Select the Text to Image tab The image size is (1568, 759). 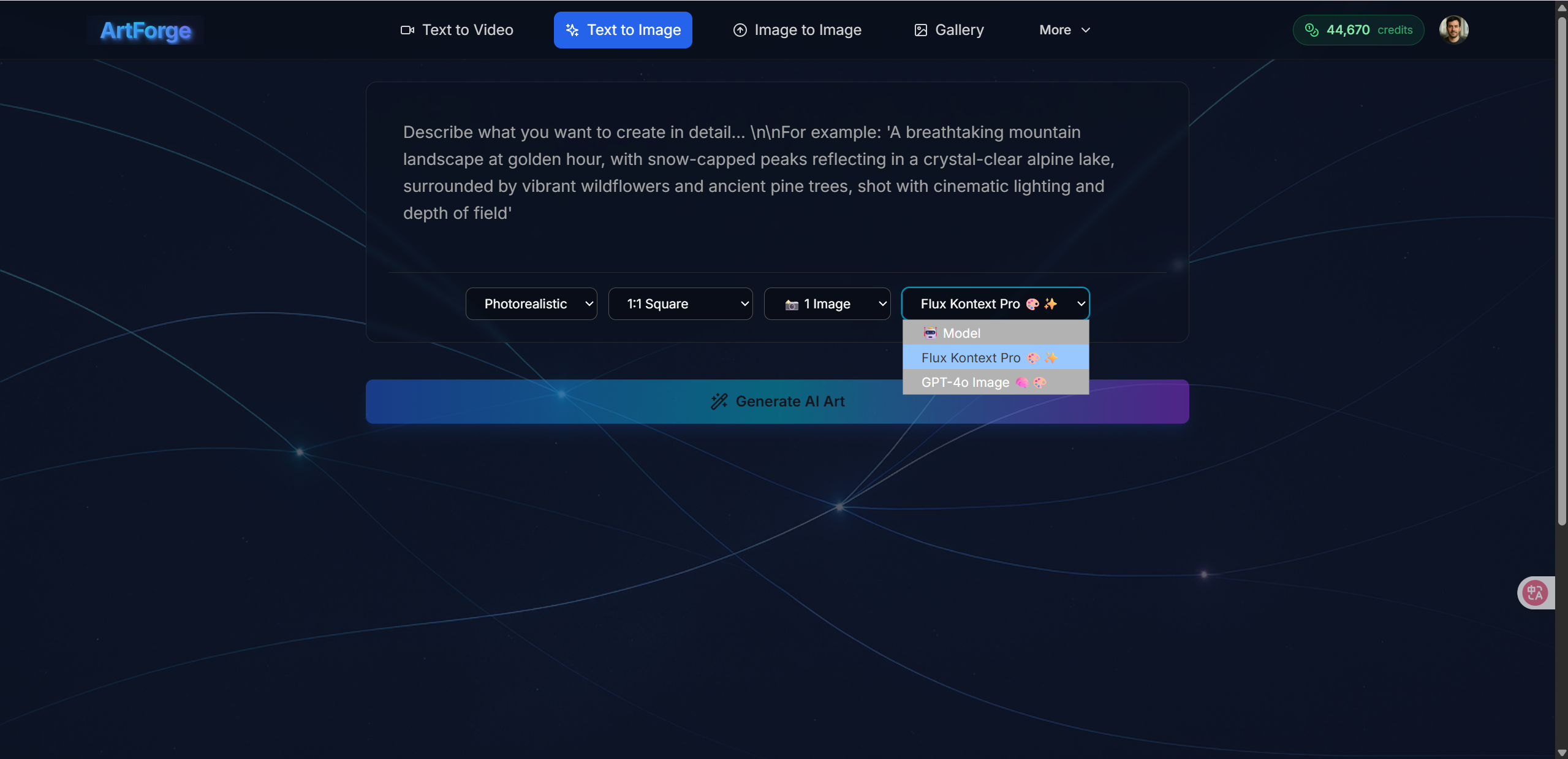(x=623, y=30)
